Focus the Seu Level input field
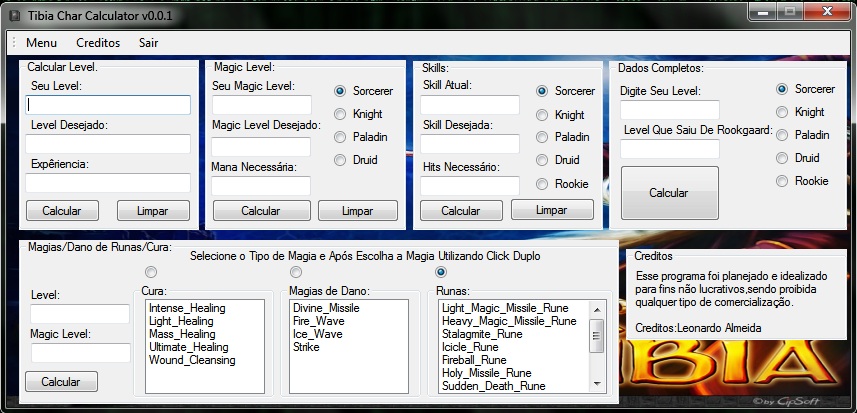Screen dimensions: 857x413 108,105
